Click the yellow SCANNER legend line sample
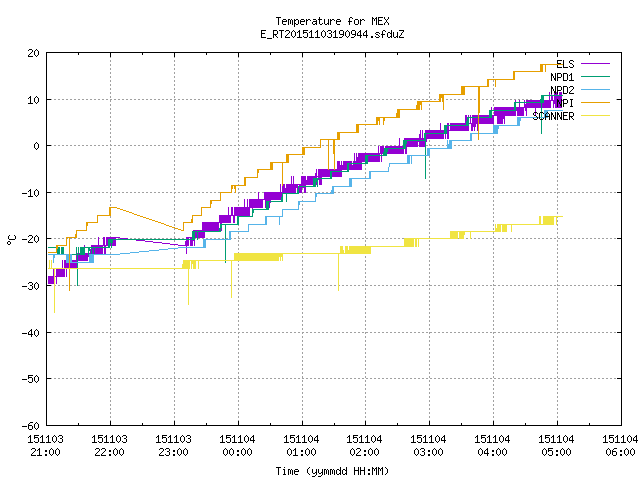Viewport: 640px width, 480px height. click(x=595, y=116)
